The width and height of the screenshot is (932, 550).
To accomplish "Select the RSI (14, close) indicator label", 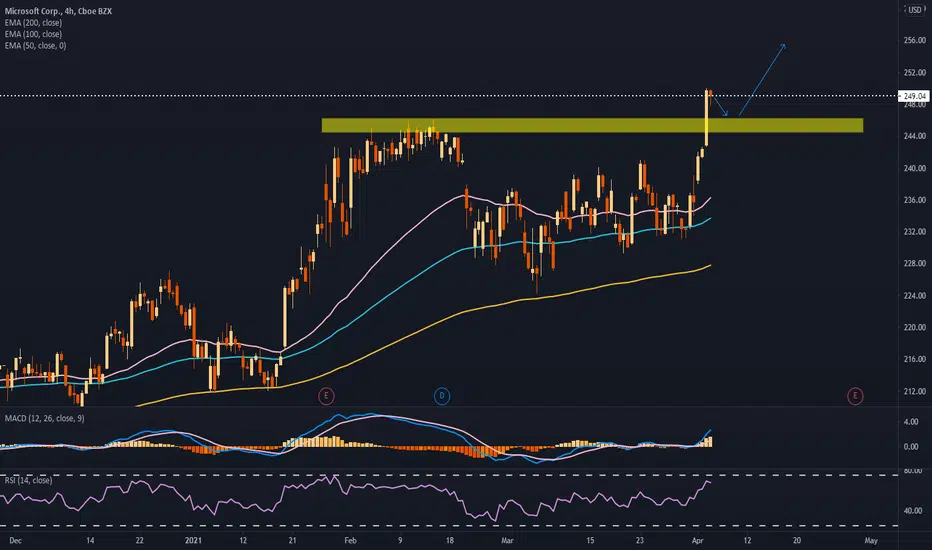I will pyautogui.click(x=28, y=480).
